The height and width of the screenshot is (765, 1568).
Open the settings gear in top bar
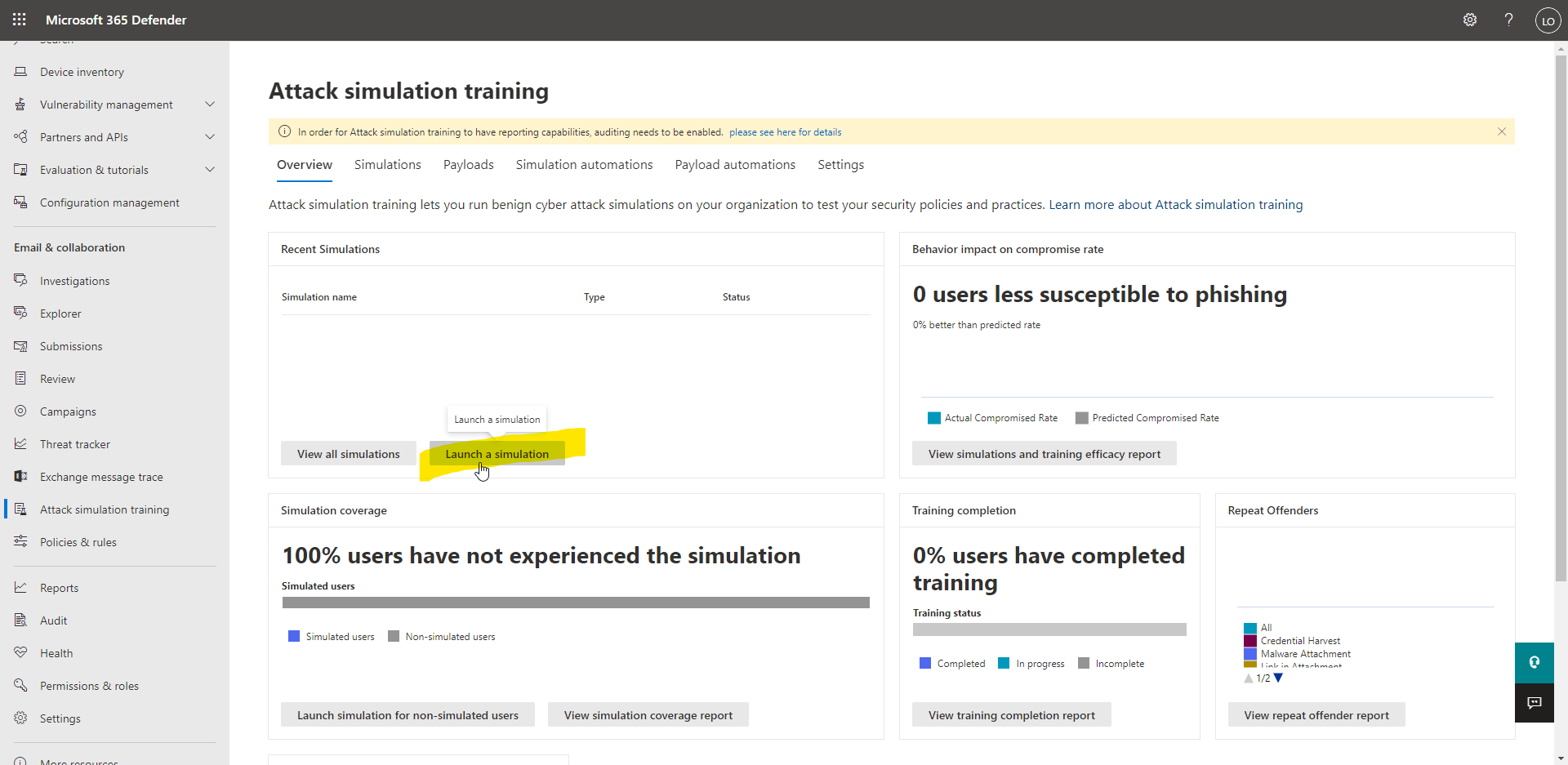tap(1470, 20)
